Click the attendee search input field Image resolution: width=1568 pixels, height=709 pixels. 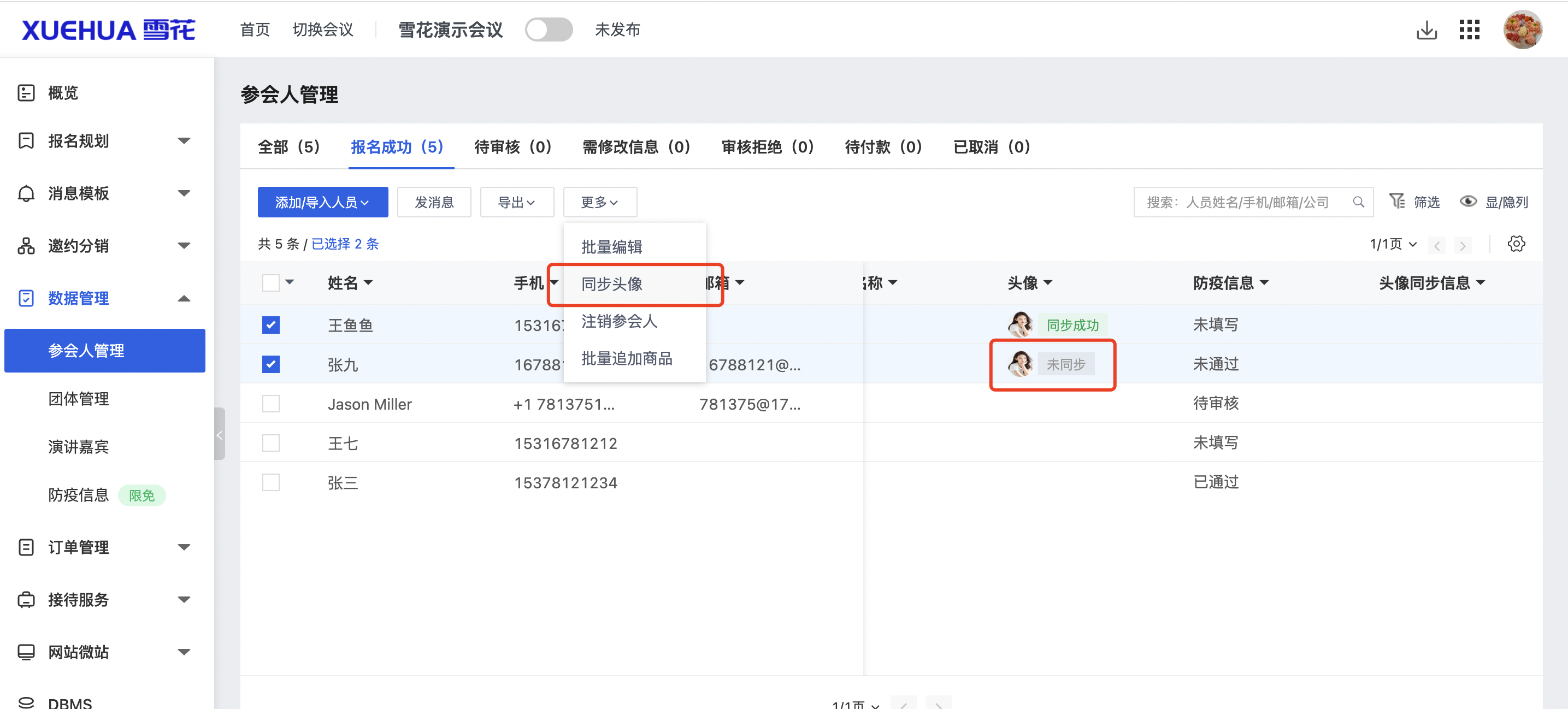[1253, 202]
